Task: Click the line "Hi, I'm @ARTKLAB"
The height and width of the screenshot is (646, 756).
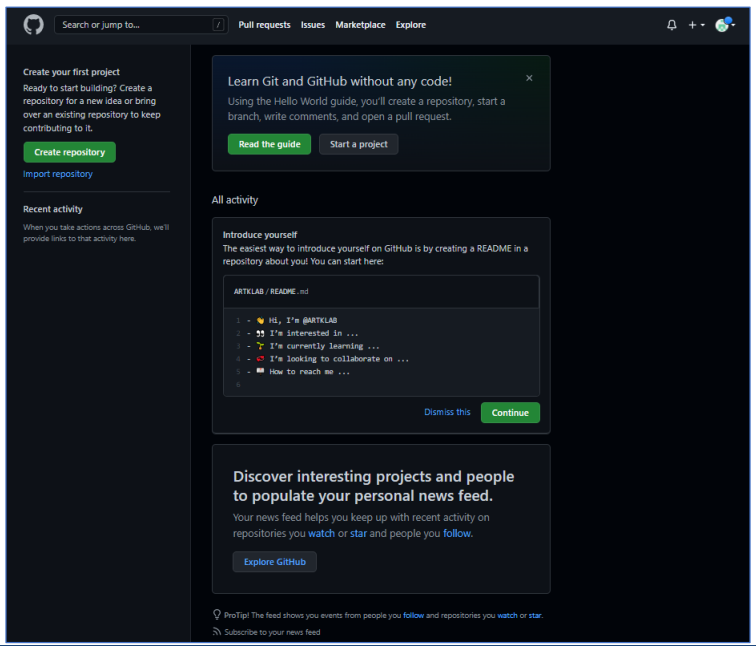Action: point(303,320)
